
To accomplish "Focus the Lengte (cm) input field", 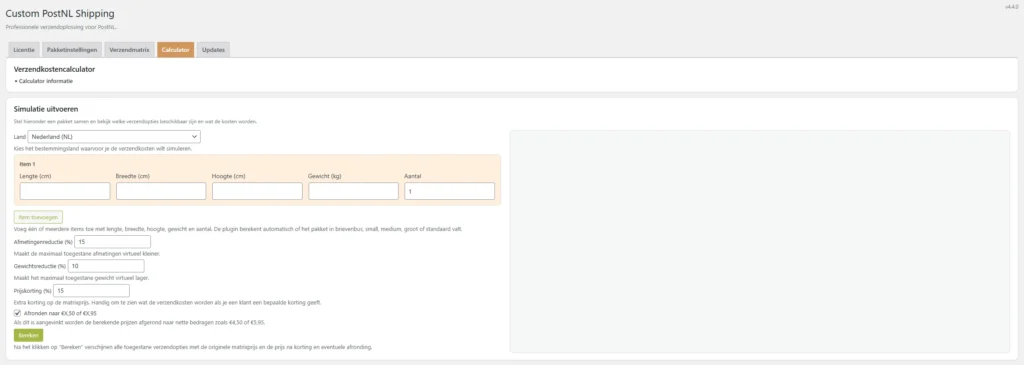I will (65, 191).
